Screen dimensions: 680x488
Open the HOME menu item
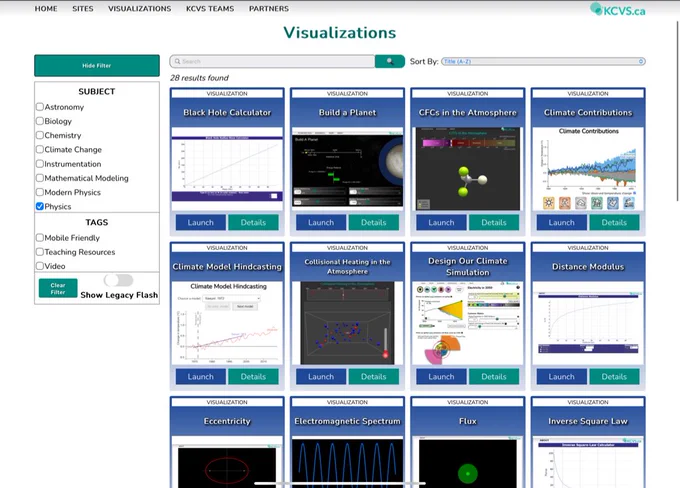point(46,9)
